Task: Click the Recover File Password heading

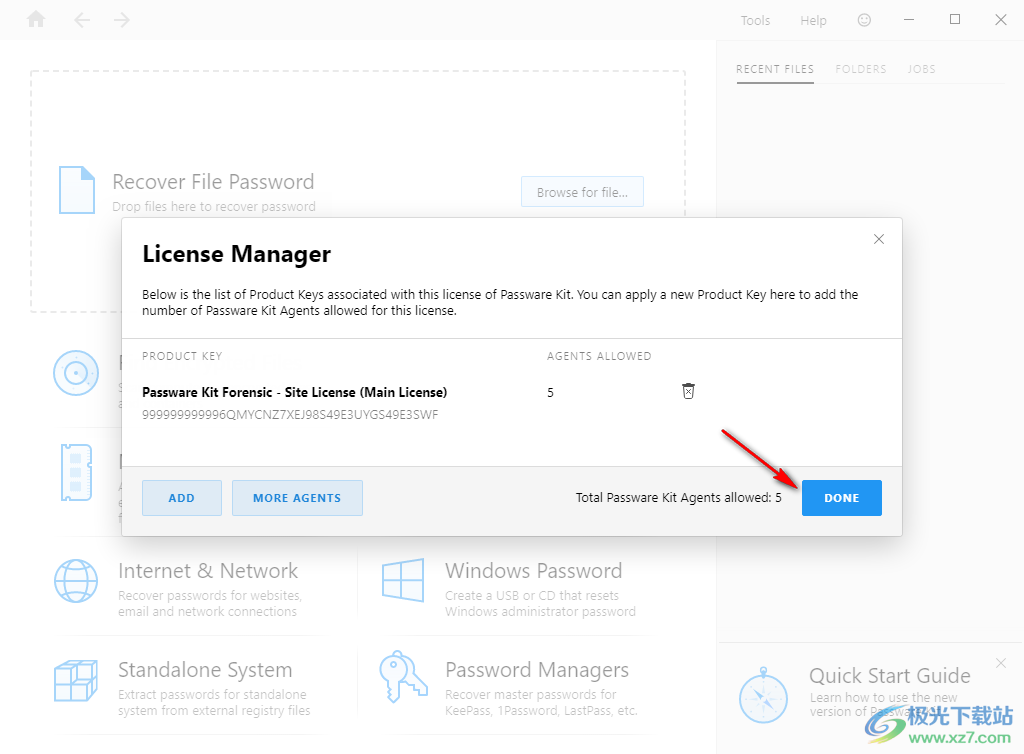Action: [x=213, y=181]
